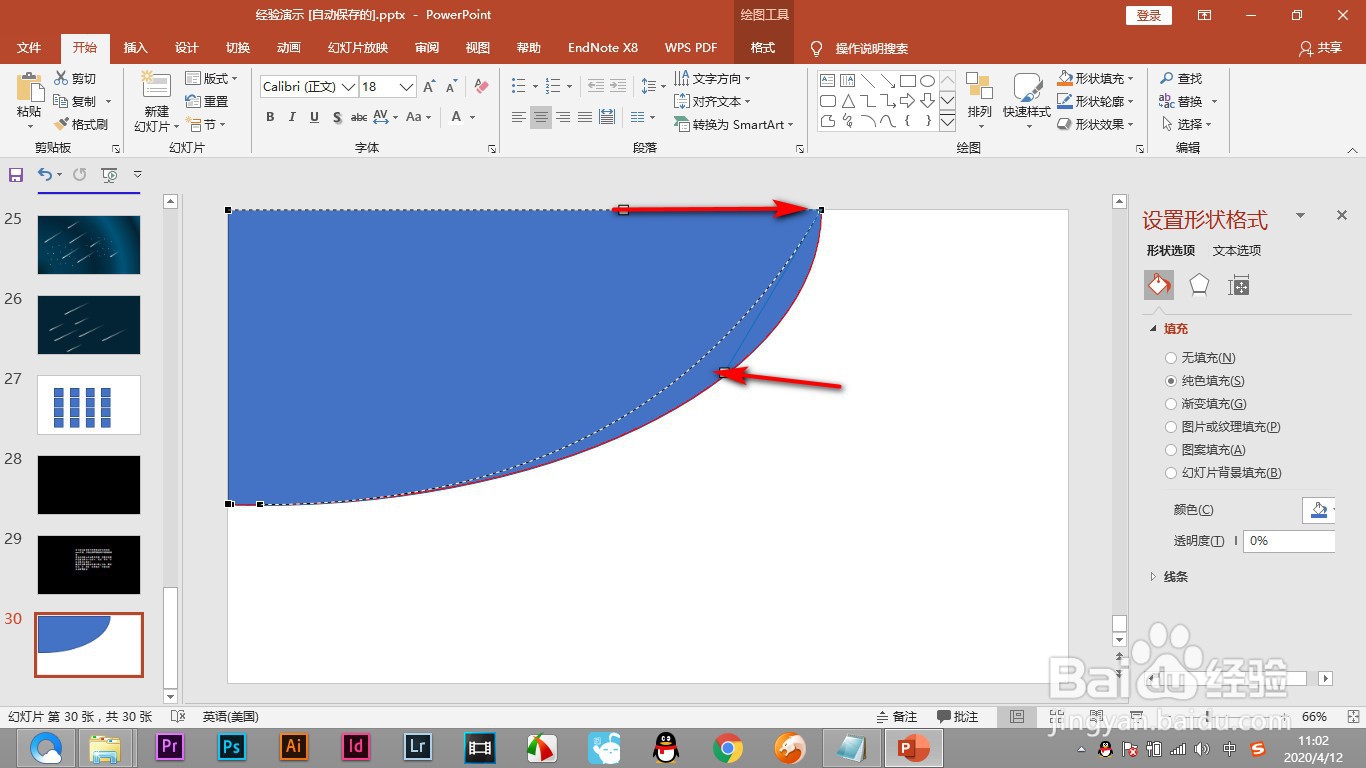The image size is (1366, 768).
Task: Open Fill & Line paint bucket tab
Action: [x=1159, y=286]
